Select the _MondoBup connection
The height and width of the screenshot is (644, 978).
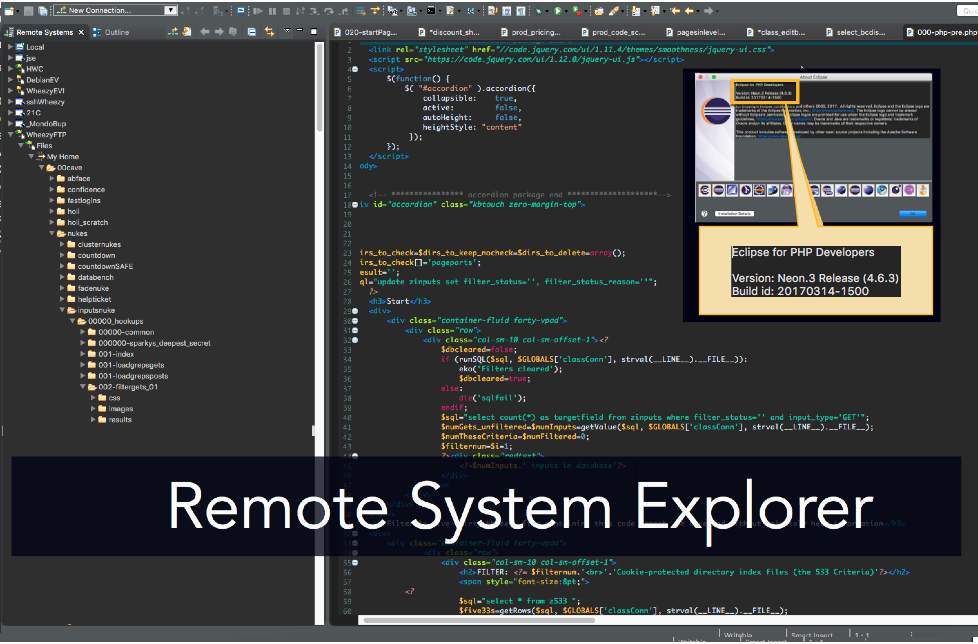point(40,123)
